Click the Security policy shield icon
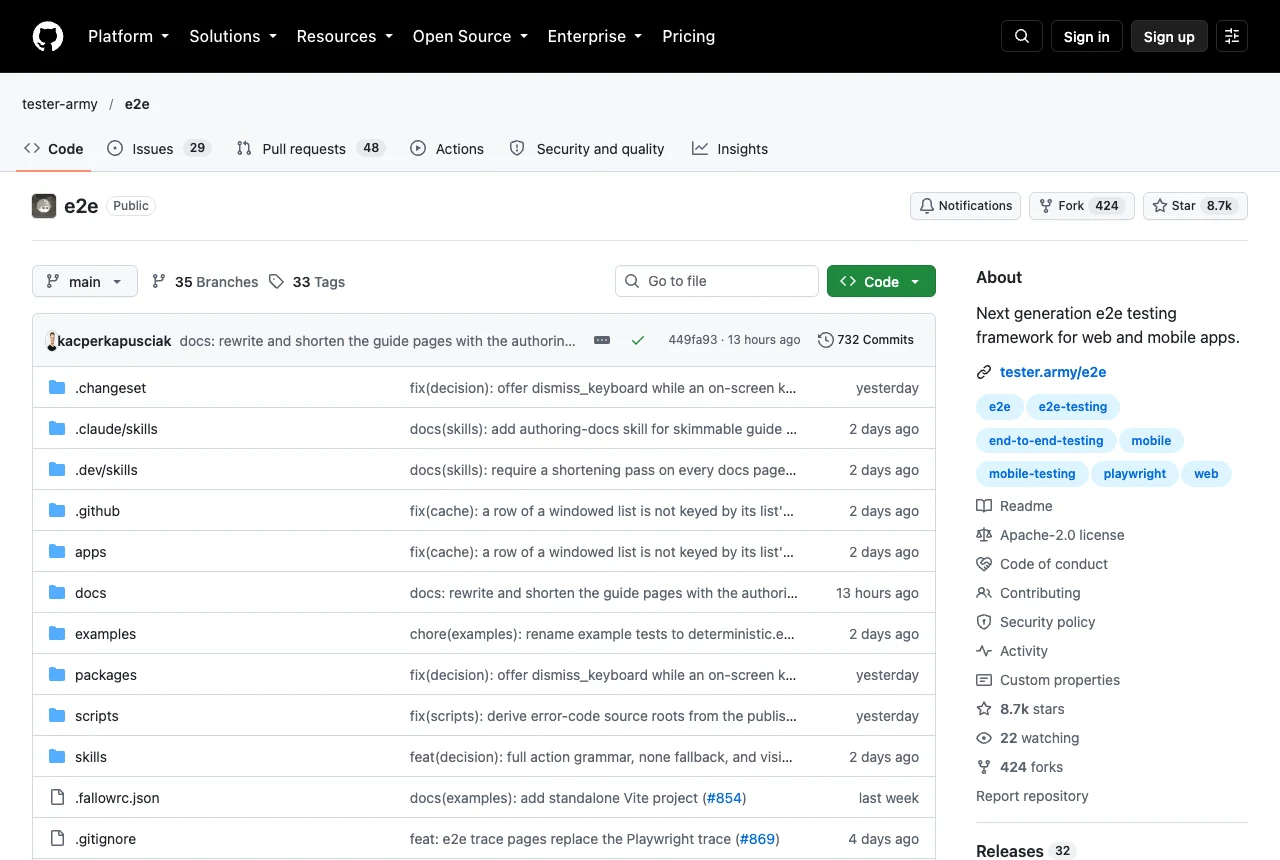1280x860 pixels. pyautogui.click(x=984, y=622)
